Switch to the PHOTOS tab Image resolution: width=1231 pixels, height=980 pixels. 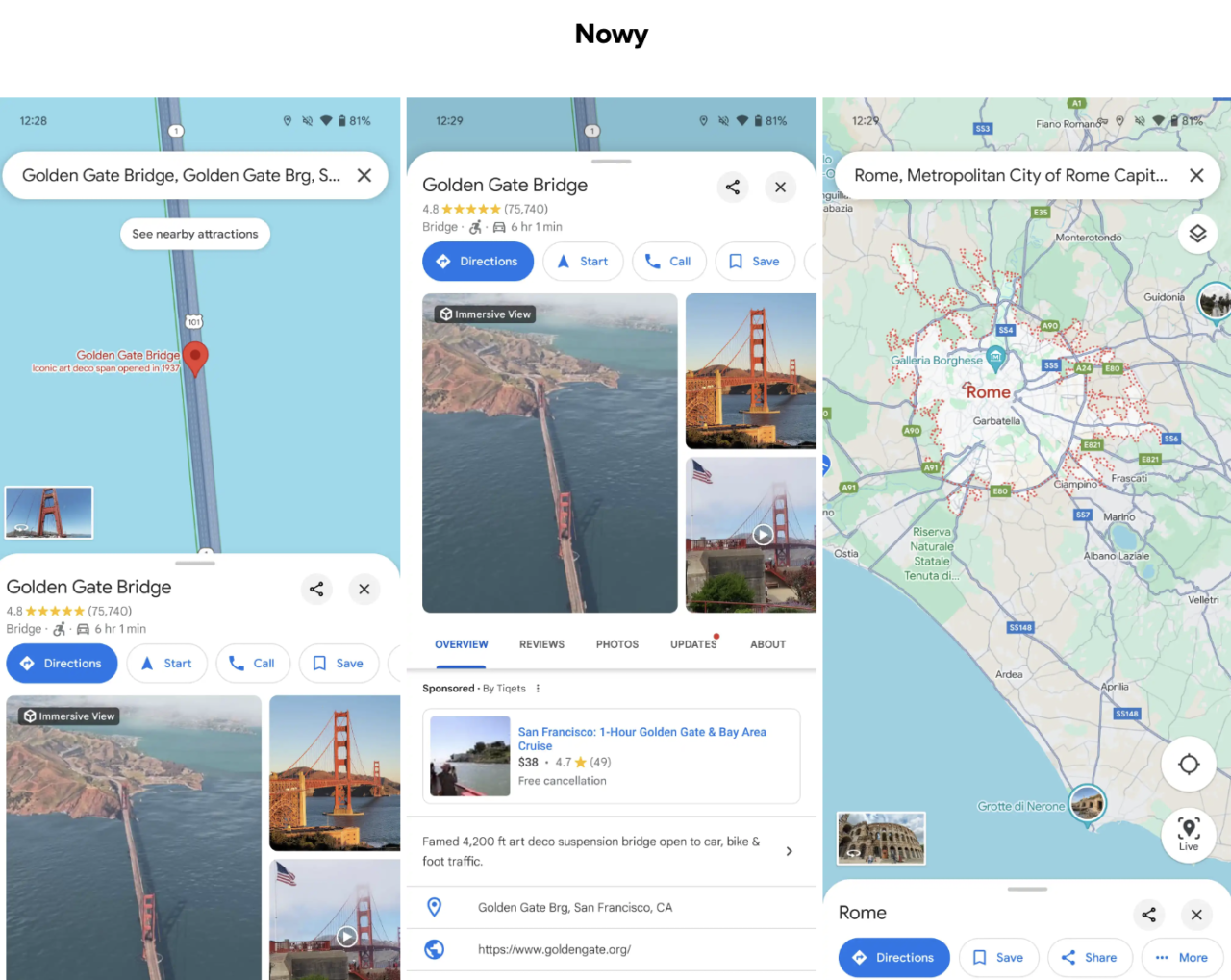click(x=617, y=644)
